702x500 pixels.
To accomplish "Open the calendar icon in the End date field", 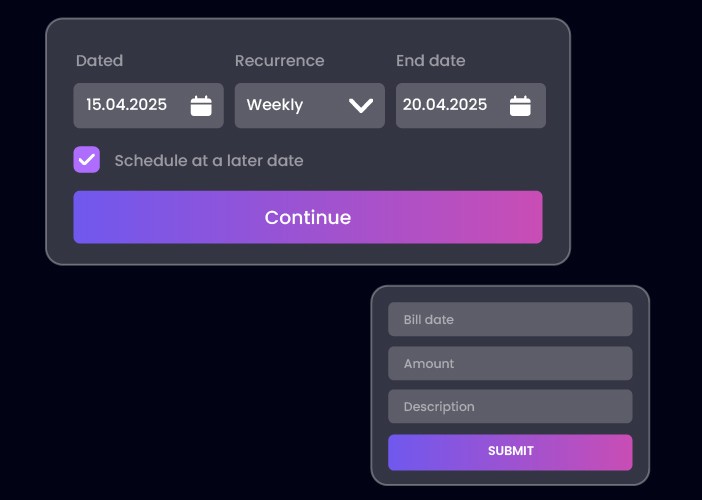I will click(520, 106).
